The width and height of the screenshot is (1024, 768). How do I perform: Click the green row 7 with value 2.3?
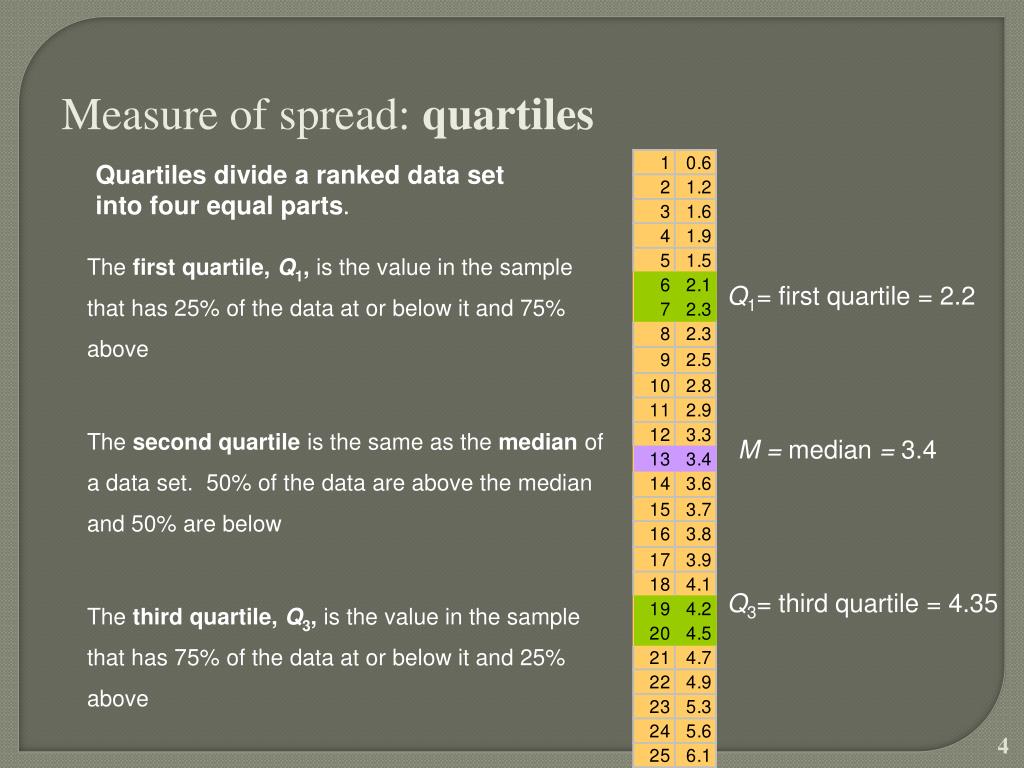(675, 309)
